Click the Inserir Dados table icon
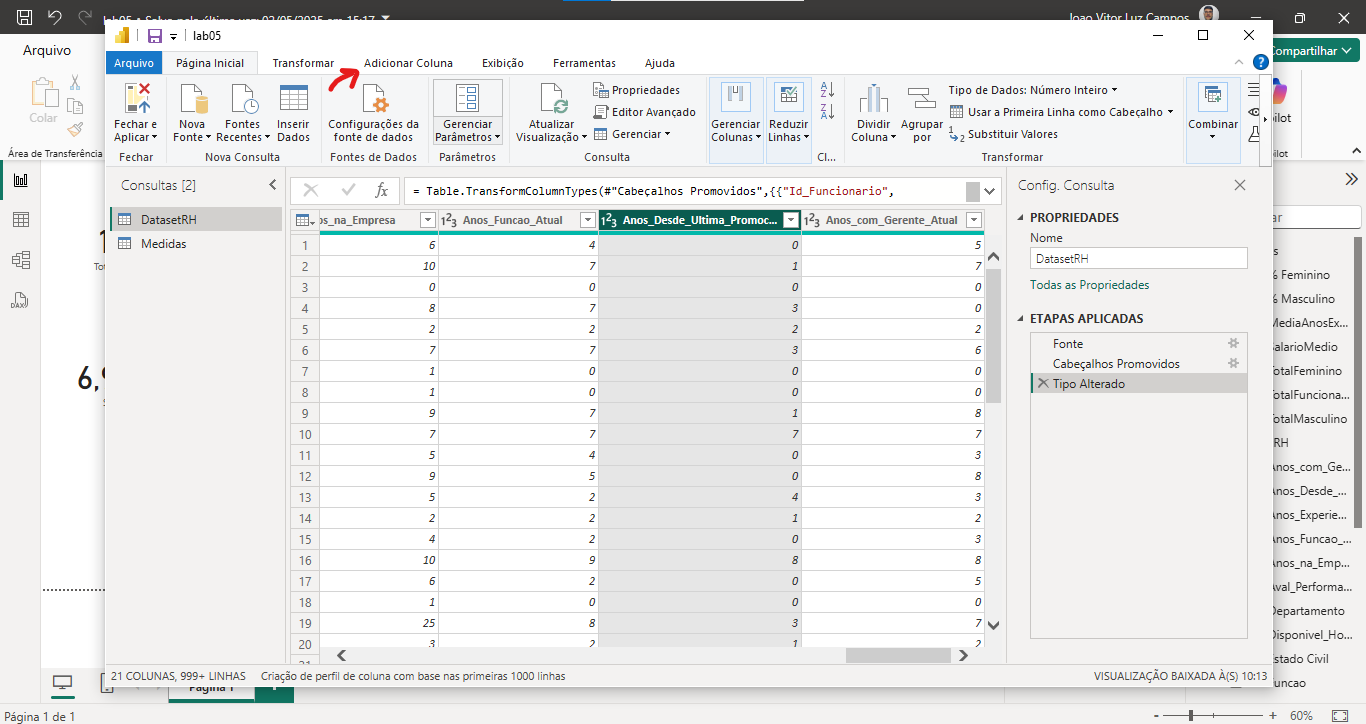This screenshot has width=1366, height=724. click(x=293, y=100)
